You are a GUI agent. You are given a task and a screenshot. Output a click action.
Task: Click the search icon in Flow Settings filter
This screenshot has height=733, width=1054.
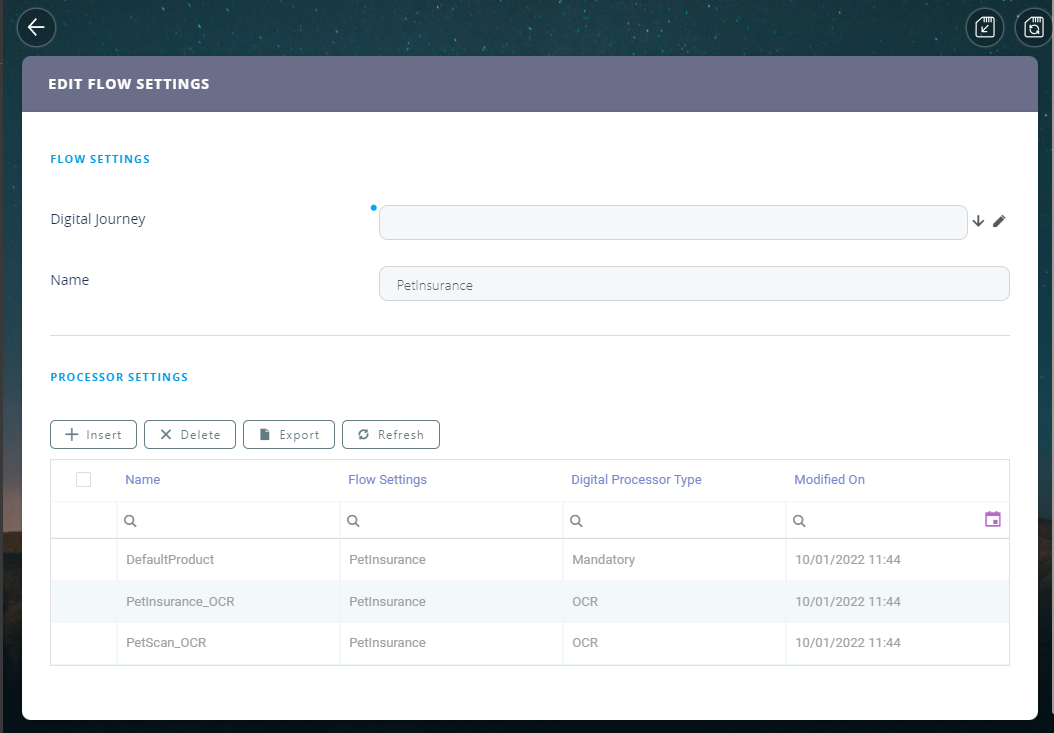tap(353, 521)
